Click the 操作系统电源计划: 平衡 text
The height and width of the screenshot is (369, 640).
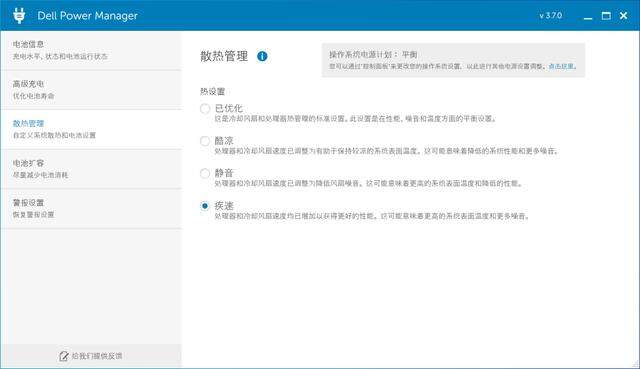pos(373,54)
